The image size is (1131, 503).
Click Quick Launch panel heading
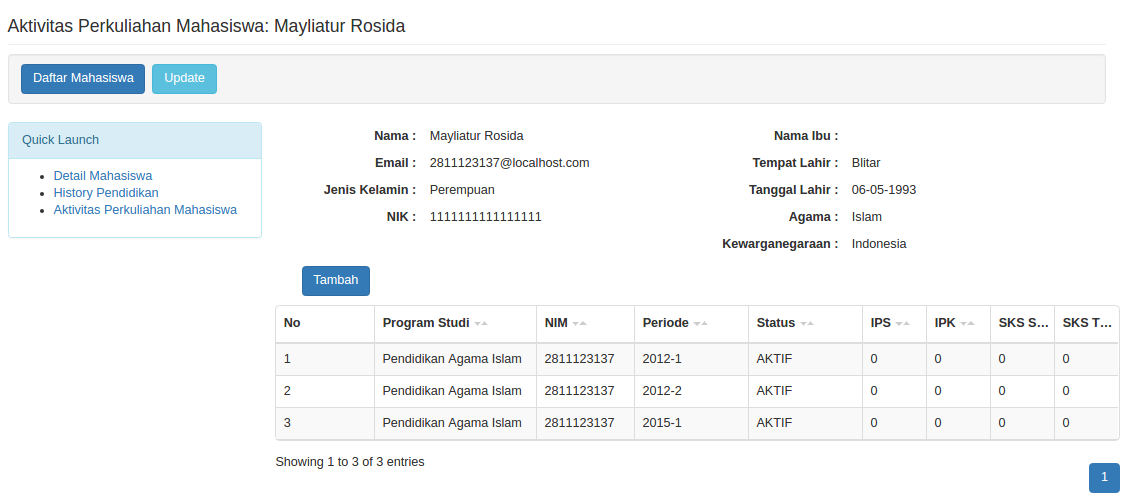click(135, 140)
